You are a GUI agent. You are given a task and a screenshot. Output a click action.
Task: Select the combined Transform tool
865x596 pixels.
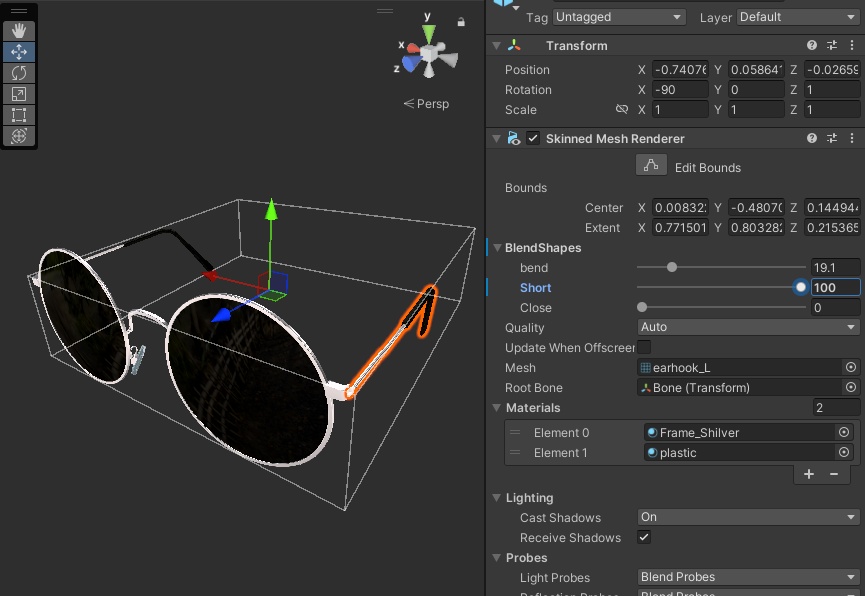click(19, 136)
